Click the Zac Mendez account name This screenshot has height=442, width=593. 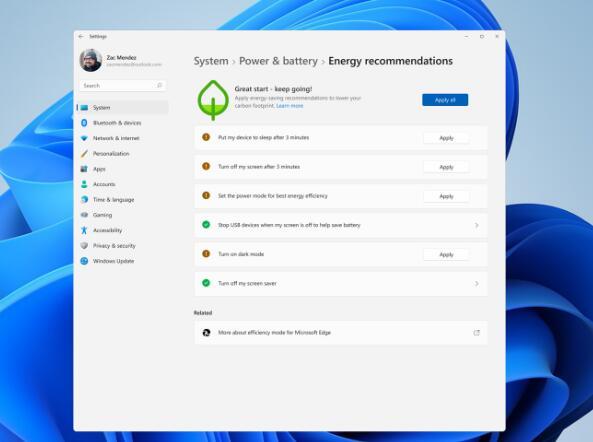tap(121, 57)
